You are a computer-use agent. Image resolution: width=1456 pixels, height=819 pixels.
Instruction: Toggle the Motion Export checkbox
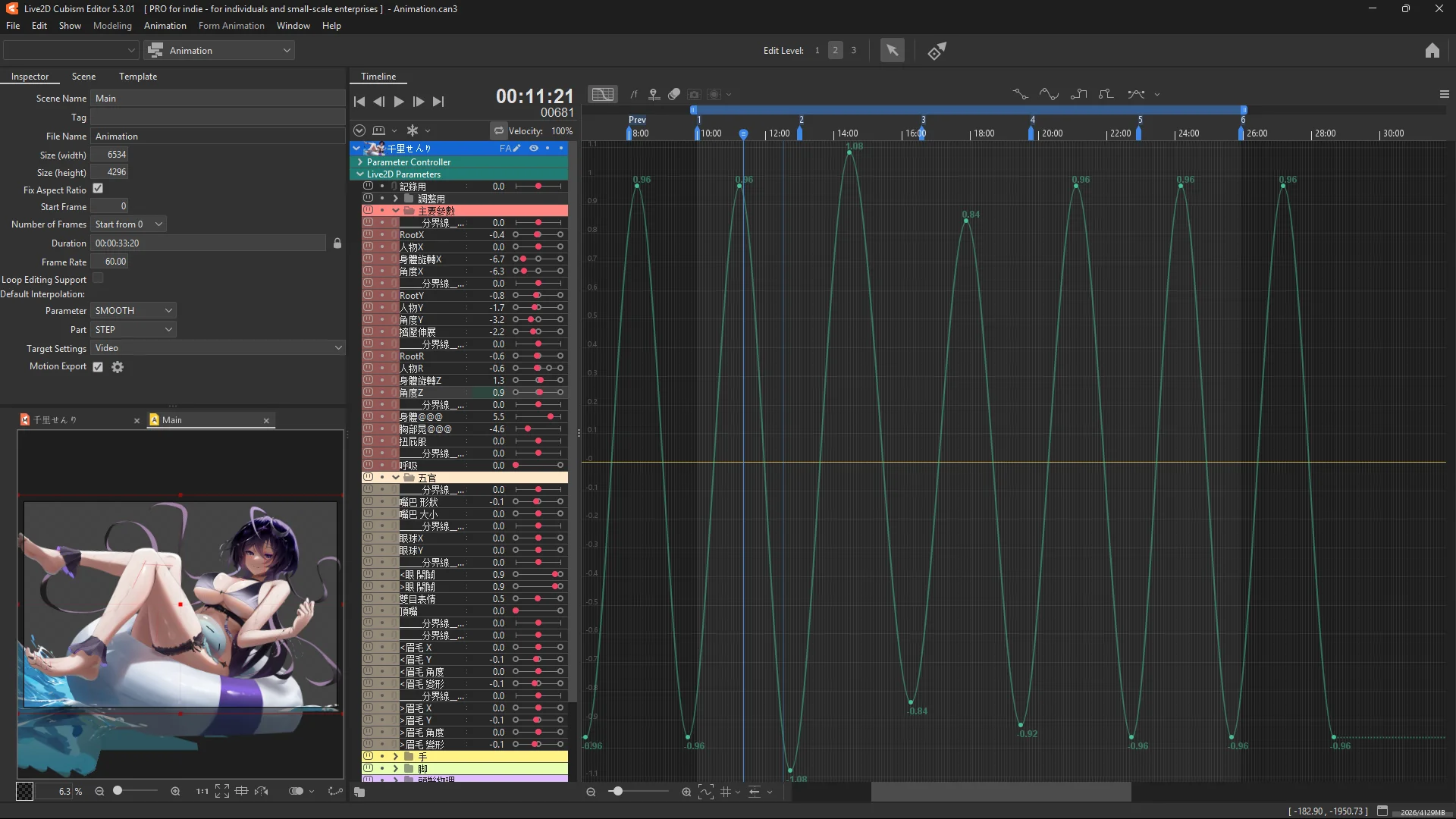[98, 367]
